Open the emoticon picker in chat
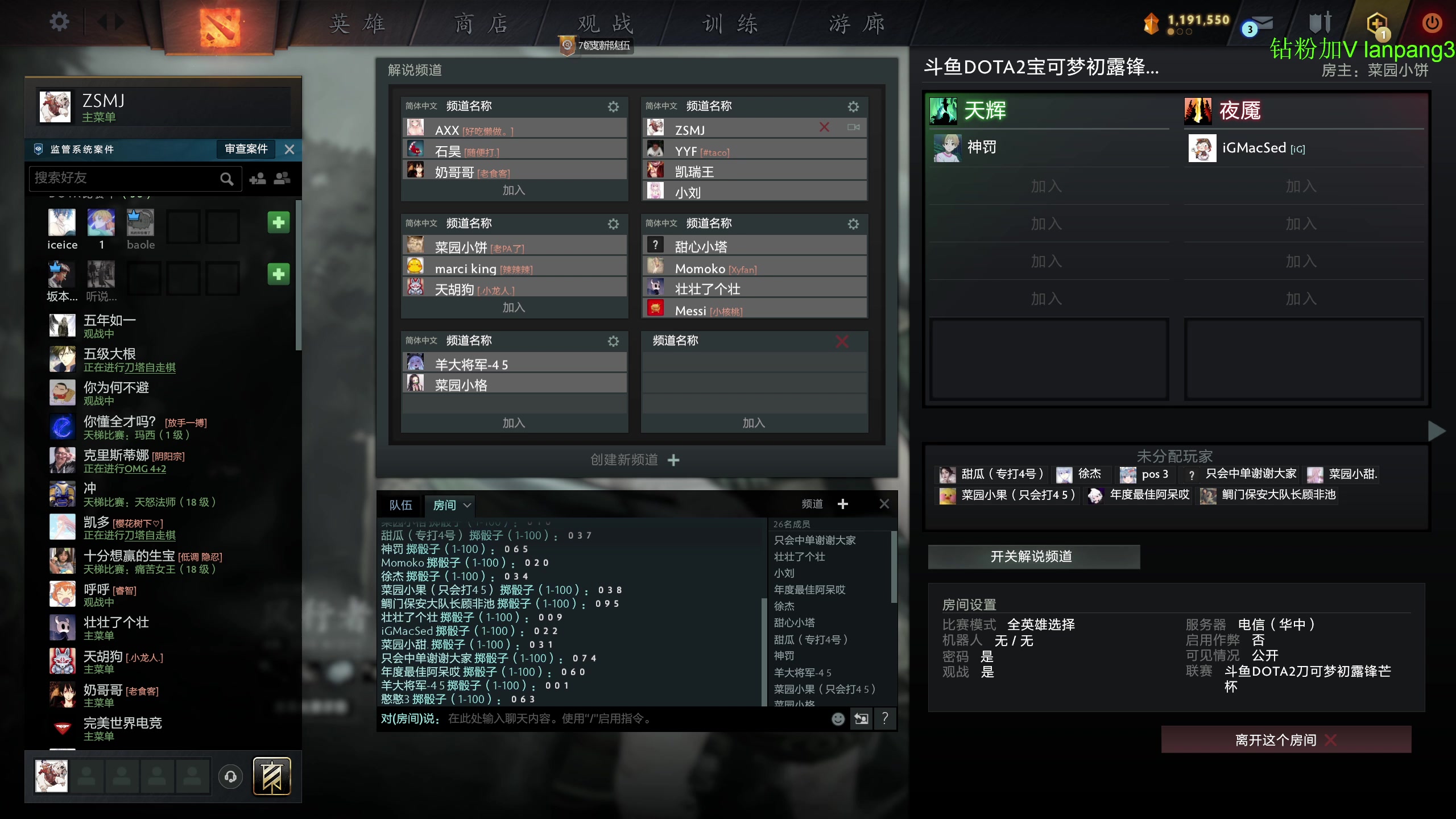 (838, 719)
